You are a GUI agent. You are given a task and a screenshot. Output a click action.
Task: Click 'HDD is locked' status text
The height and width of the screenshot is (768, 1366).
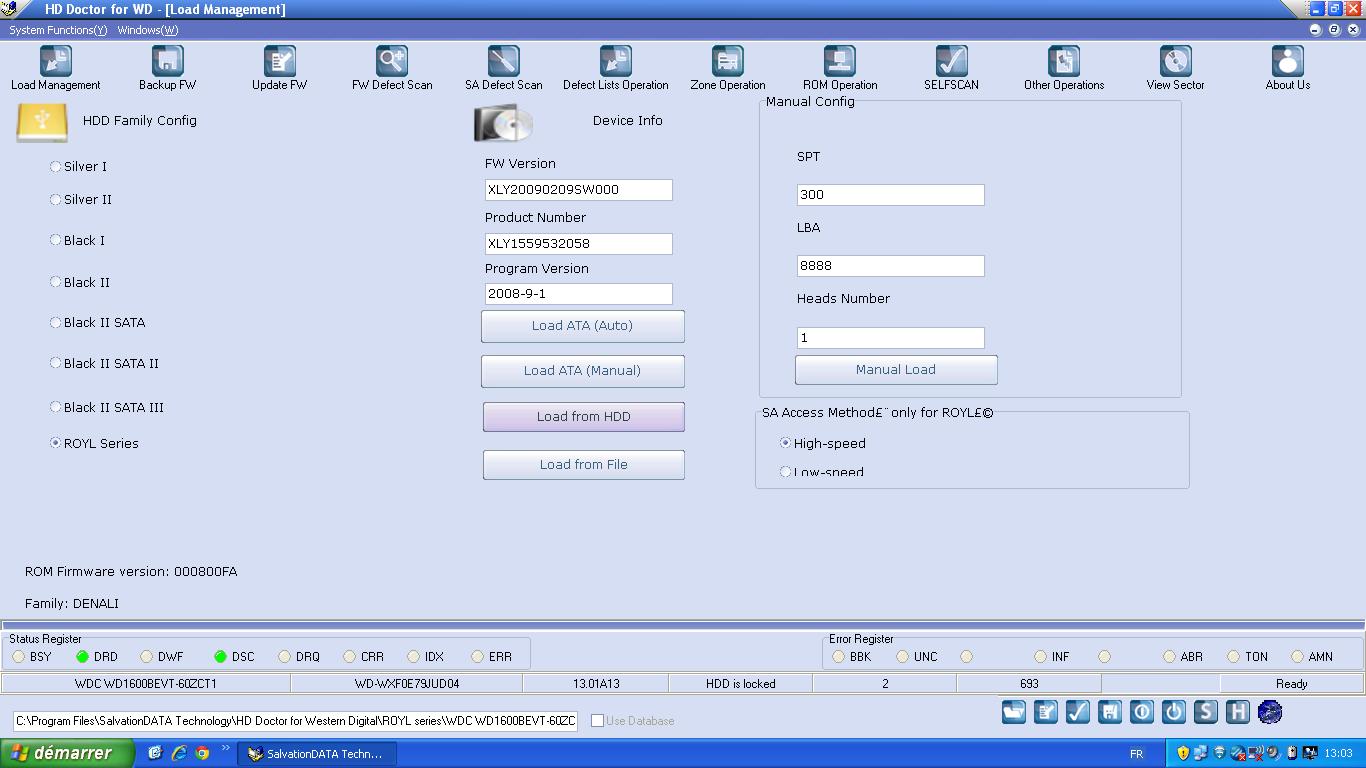pyautogui.click(x=741, y=684)
